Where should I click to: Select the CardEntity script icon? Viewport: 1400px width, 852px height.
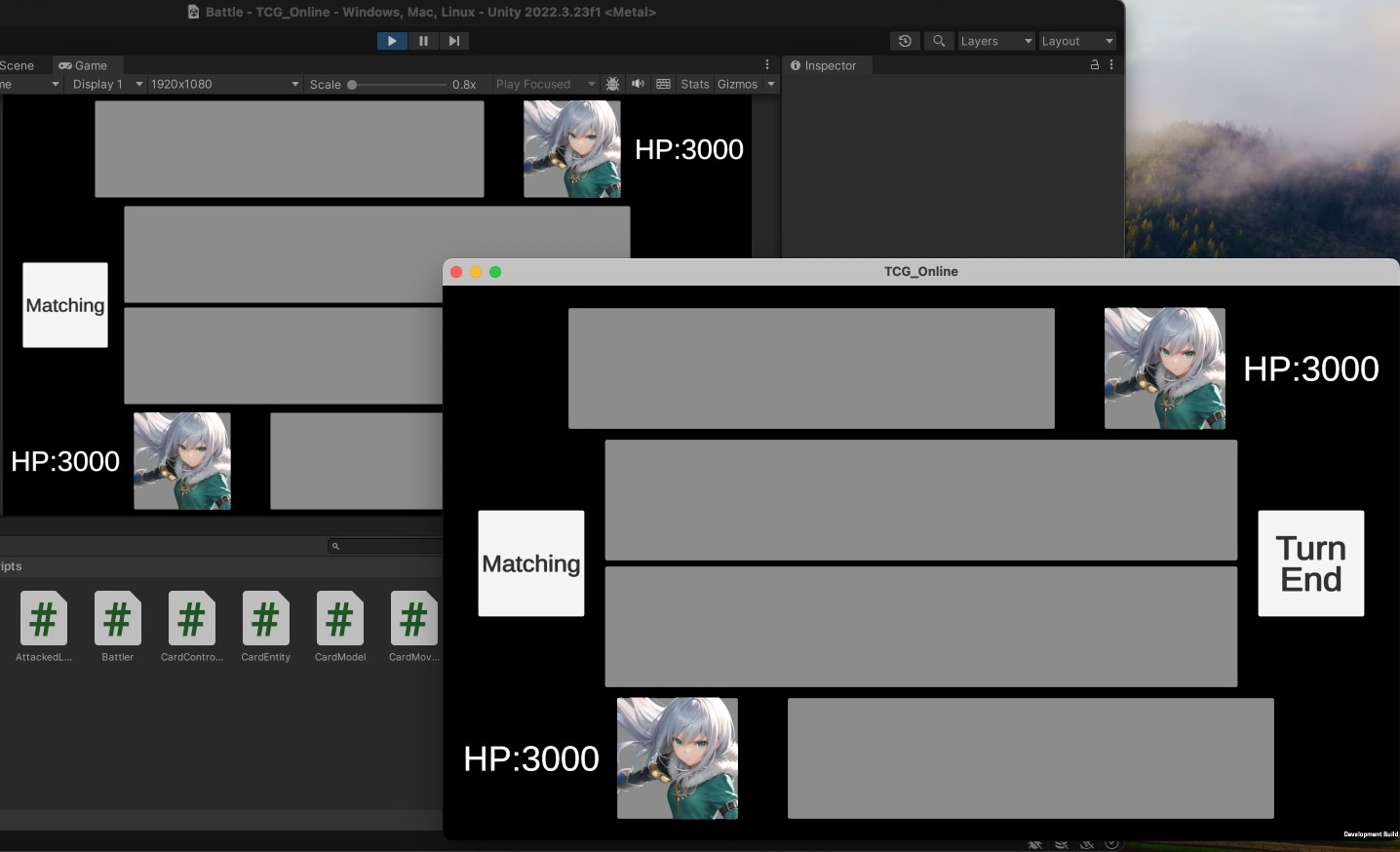265,619
